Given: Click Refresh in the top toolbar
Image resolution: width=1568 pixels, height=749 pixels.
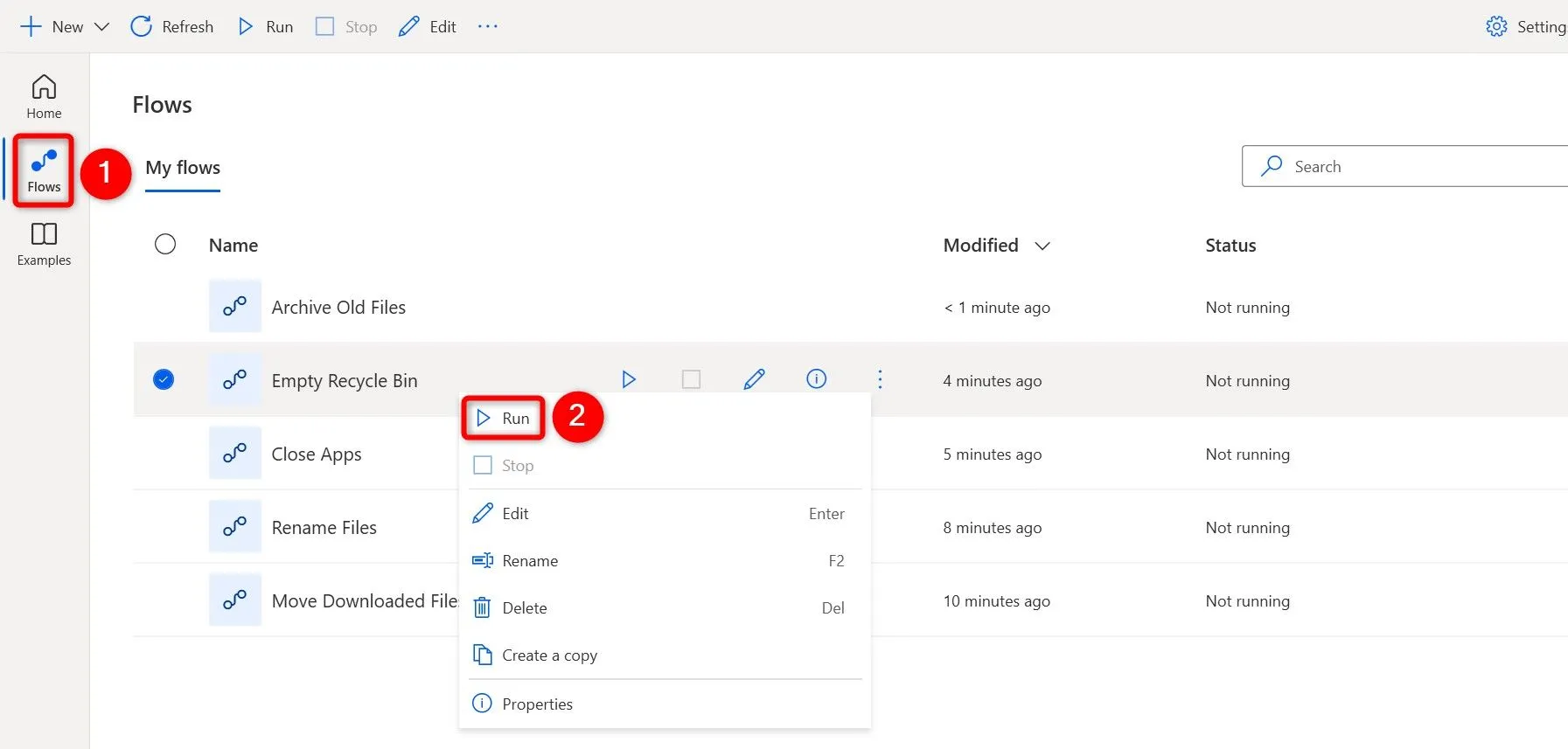Looking at the screenshot, I should pos(172,27).
